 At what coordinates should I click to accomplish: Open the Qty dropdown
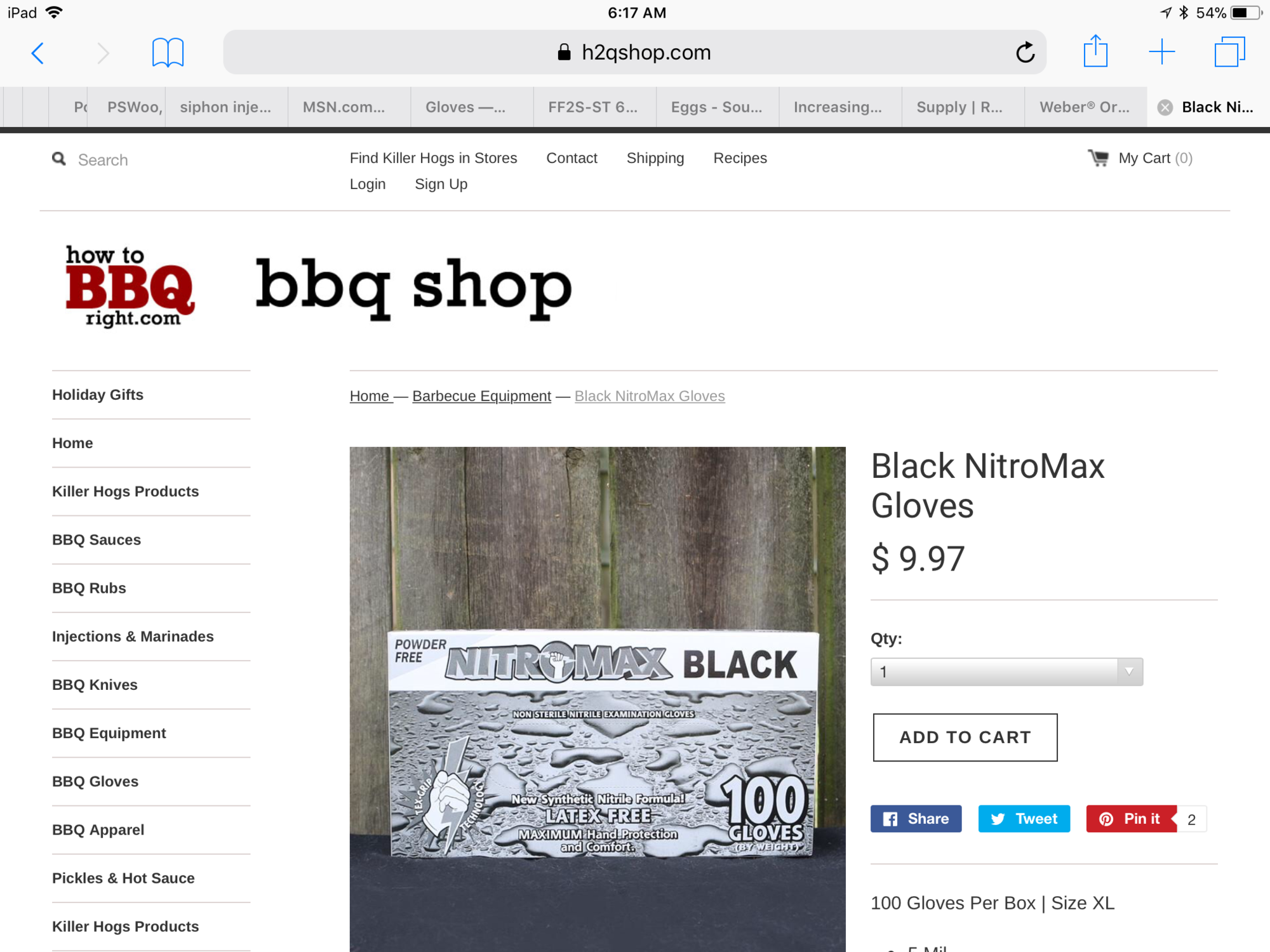click(1006, 671)
